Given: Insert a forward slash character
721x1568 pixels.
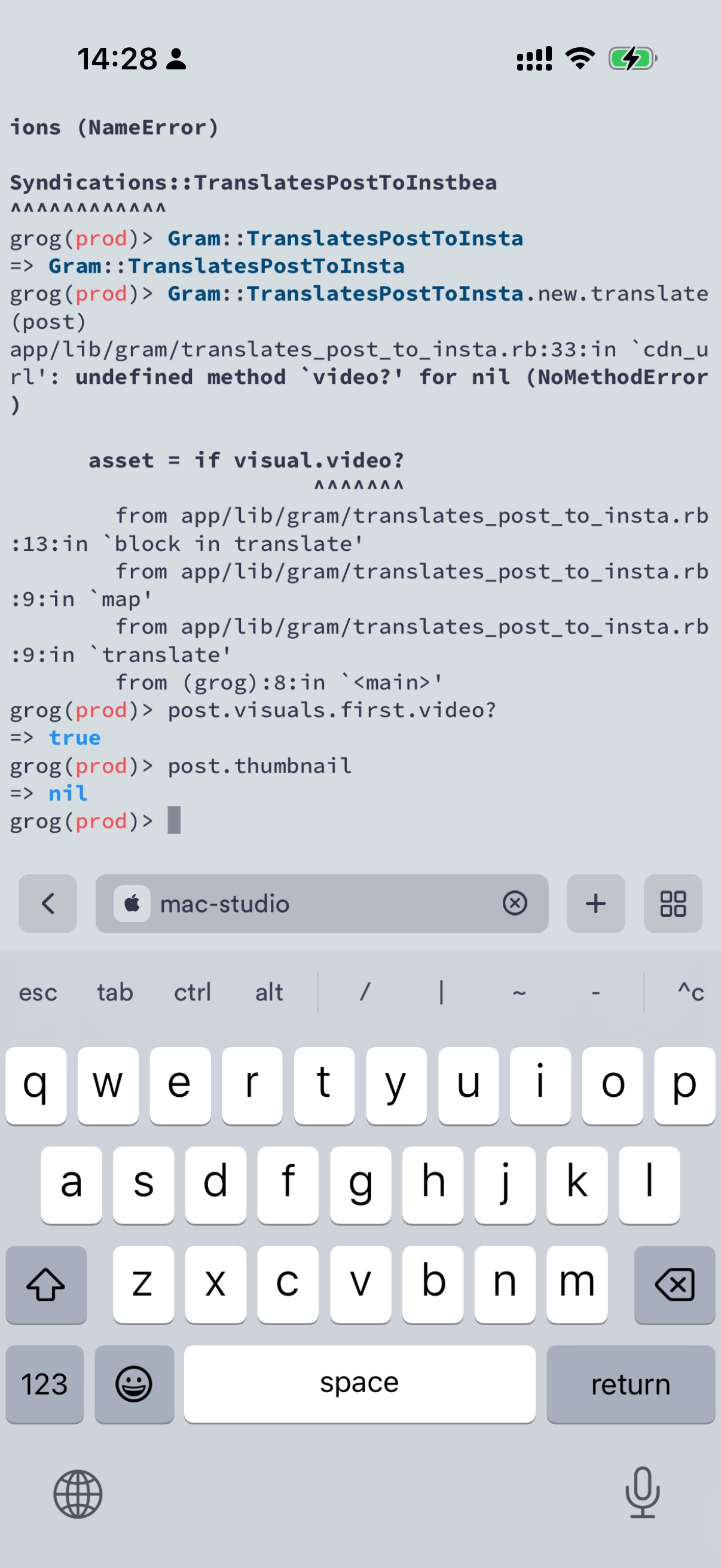Looking at the screenshot, I should pos(365,993).
